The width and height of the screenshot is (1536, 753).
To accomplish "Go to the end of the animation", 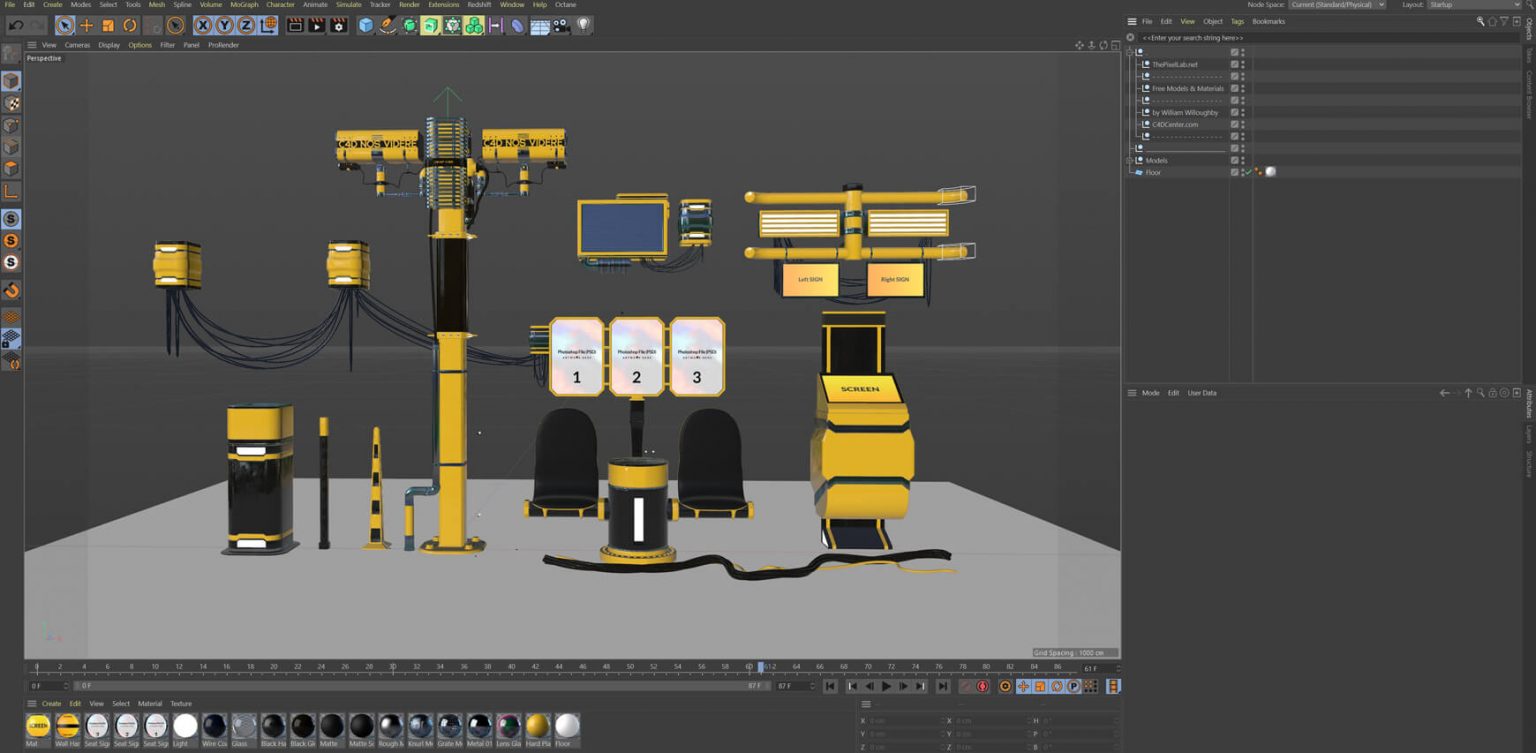I will (x=942, y=686).
